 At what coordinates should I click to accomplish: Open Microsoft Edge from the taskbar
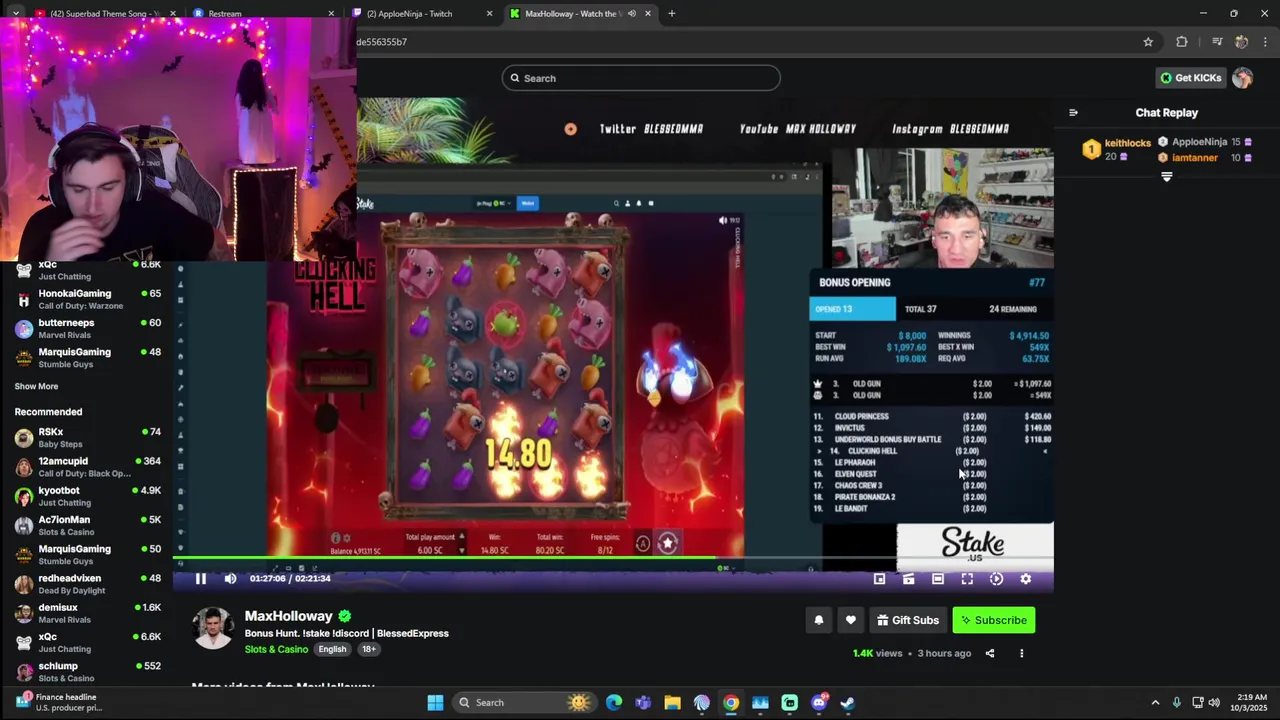coord(614,702)
